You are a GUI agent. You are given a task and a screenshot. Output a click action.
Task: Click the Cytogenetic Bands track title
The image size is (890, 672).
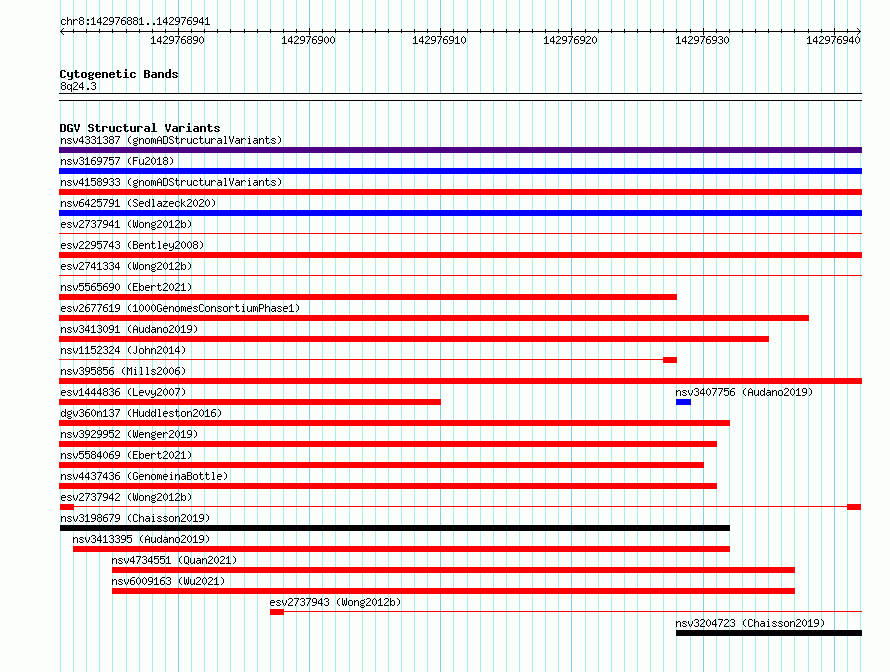(x=119, y=74)
